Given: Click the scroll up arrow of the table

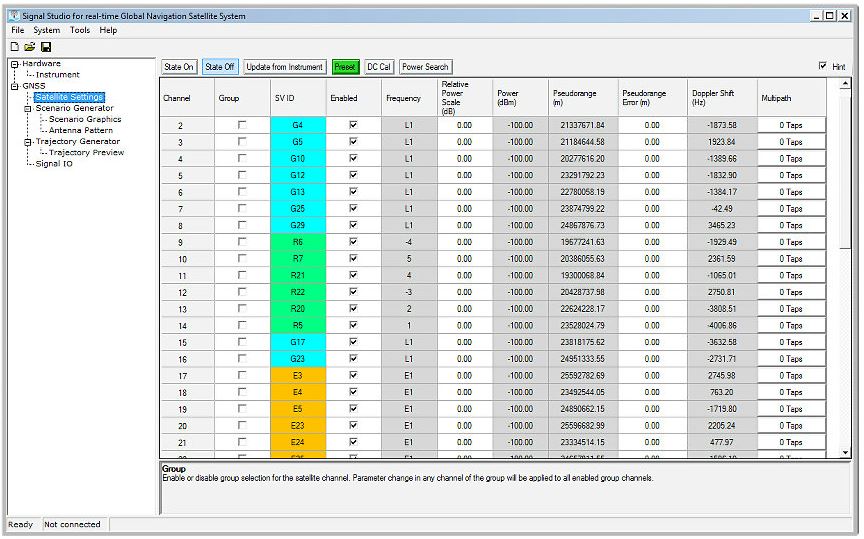Looking at the screenshot, I should 845,84.
